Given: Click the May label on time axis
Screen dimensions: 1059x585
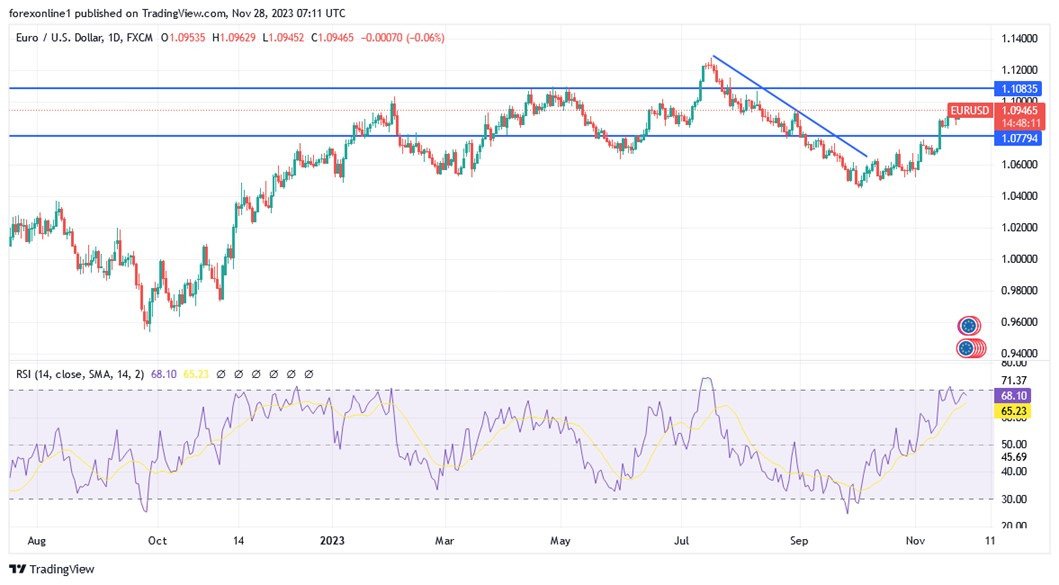Looking at the screenshot, I should click(561, 540).
